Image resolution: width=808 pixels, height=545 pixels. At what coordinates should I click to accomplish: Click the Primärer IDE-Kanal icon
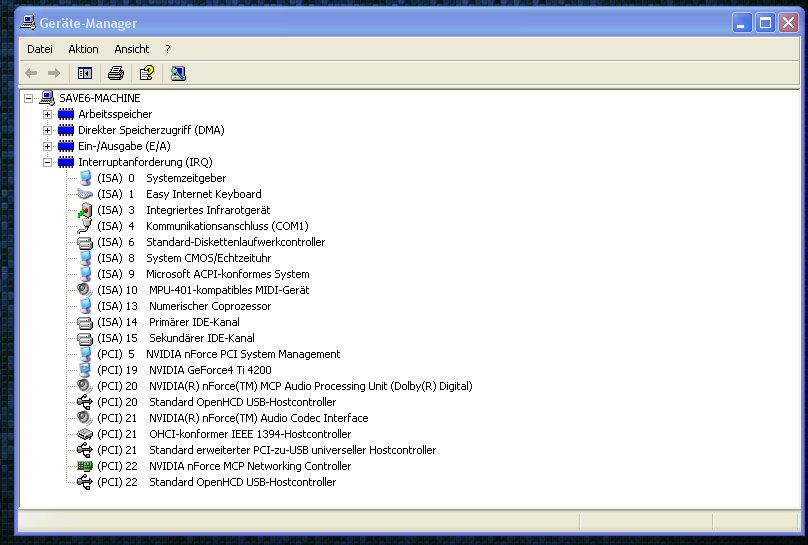85,322
